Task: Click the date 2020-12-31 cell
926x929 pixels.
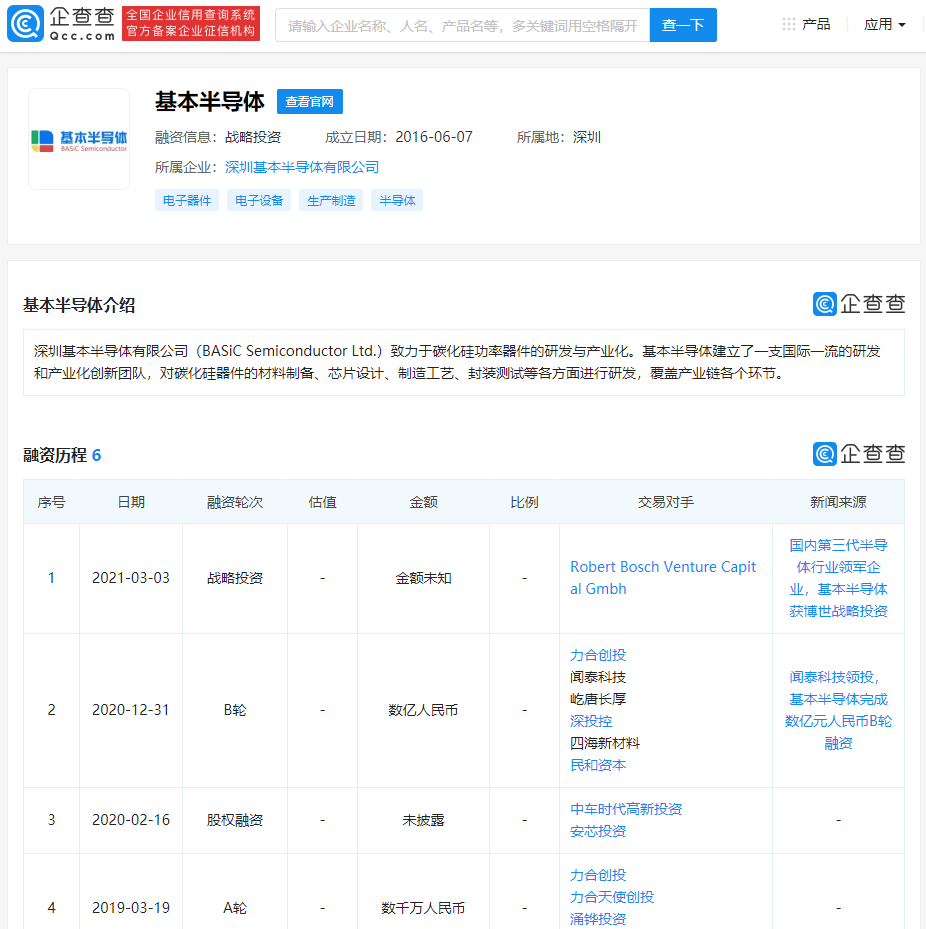Action: click(x=131, y=710)
